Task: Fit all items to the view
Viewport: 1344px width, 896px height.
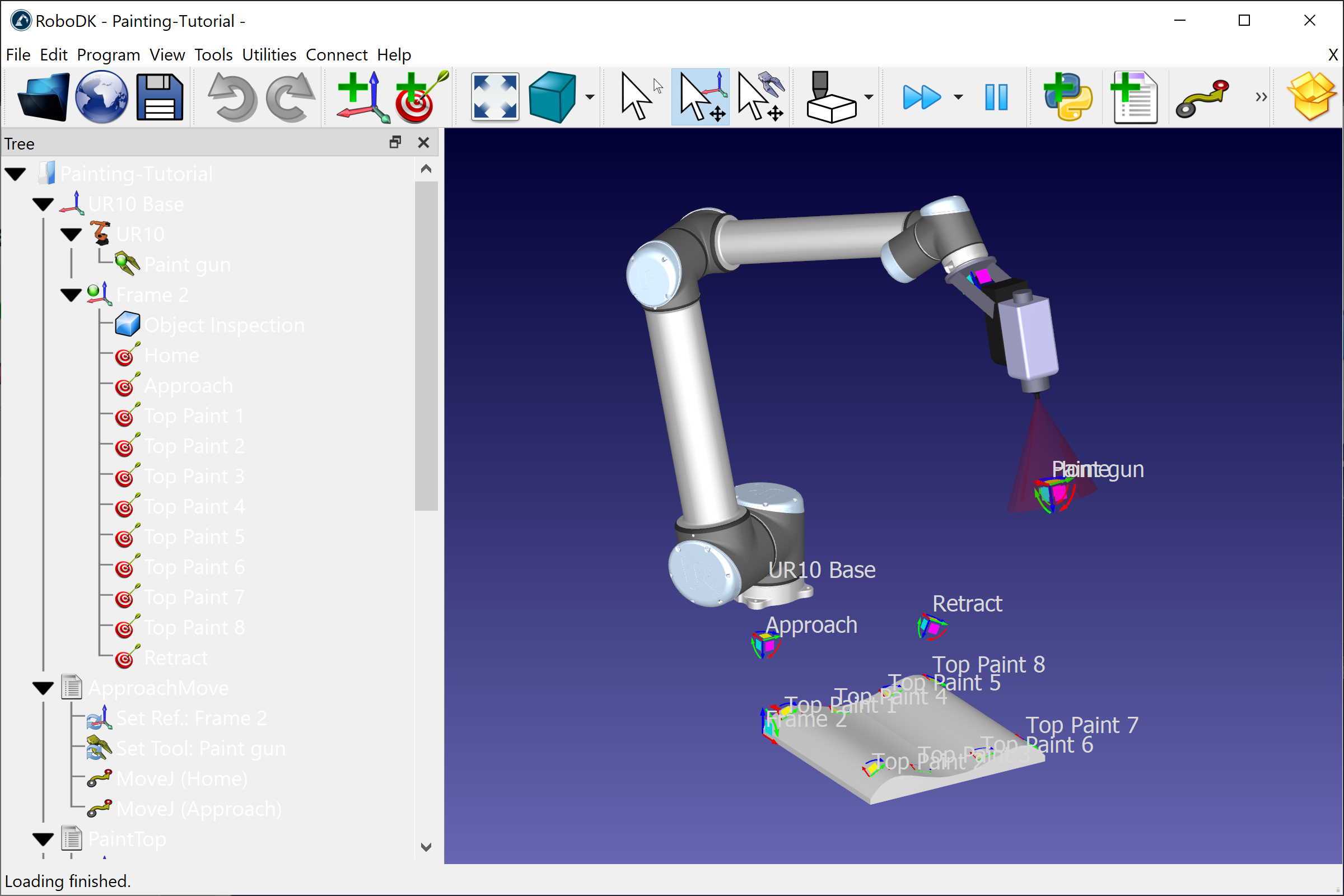Action: (495, 97)
